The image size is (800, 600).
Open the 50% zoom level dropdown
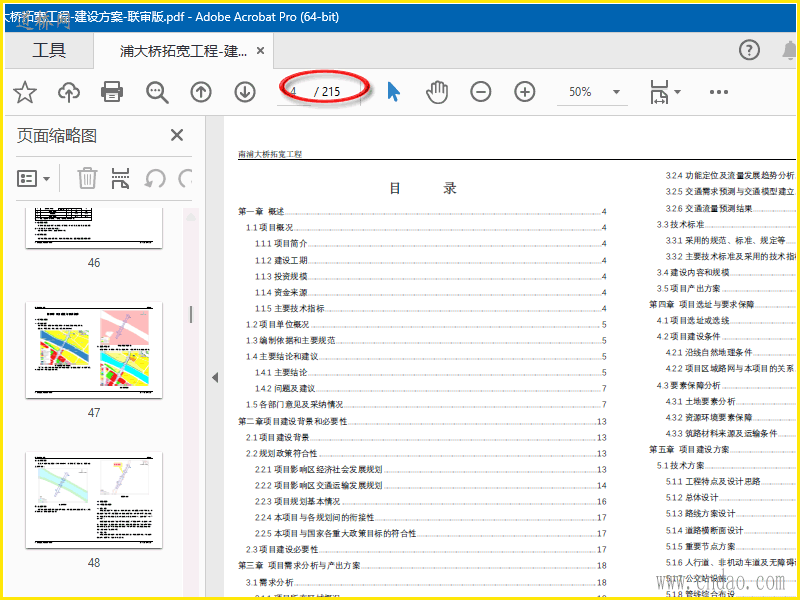click(596, 92)
